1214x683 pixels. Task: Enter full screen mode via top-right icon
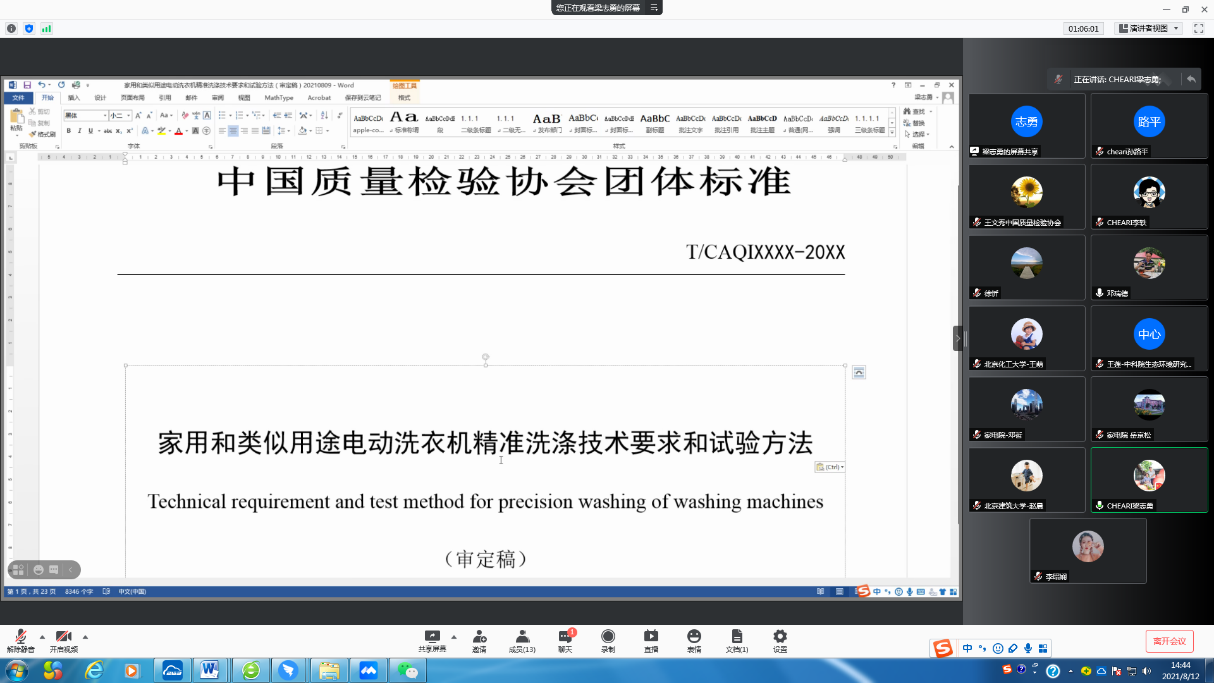[1198, 29]
